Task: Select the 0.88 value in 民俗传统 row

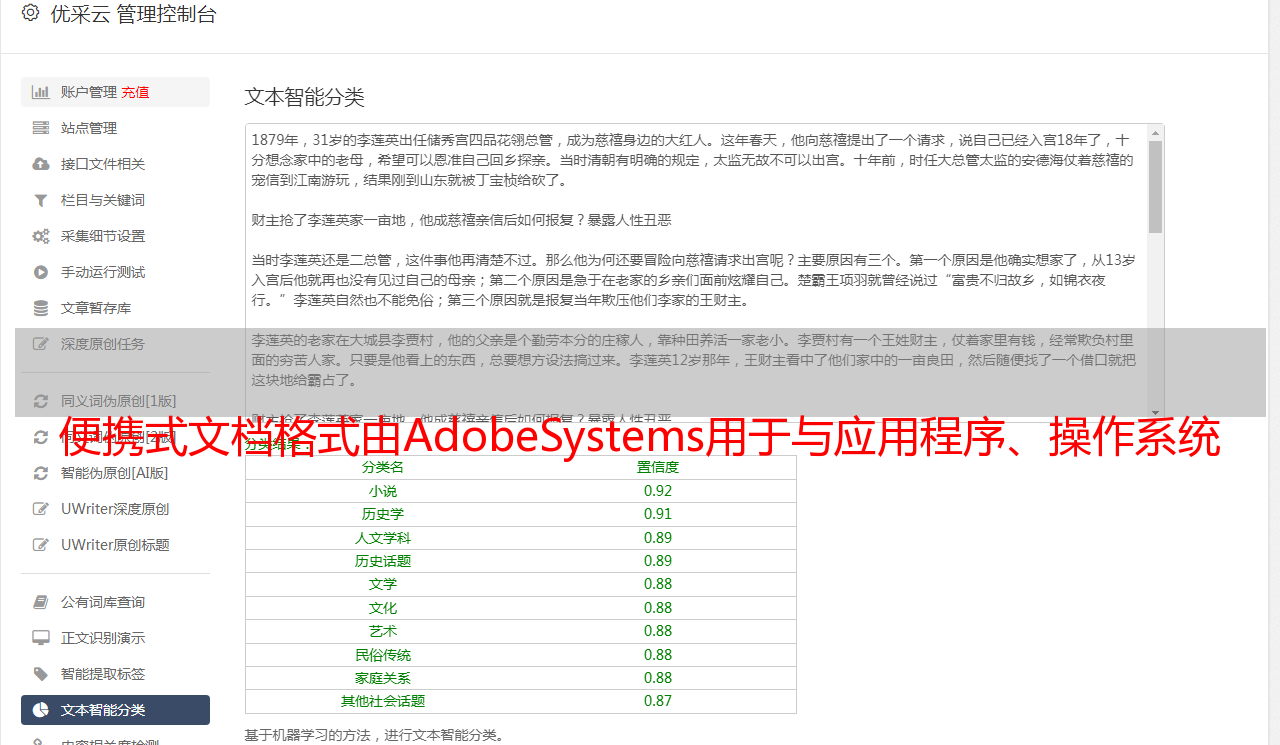Action: 658,655
